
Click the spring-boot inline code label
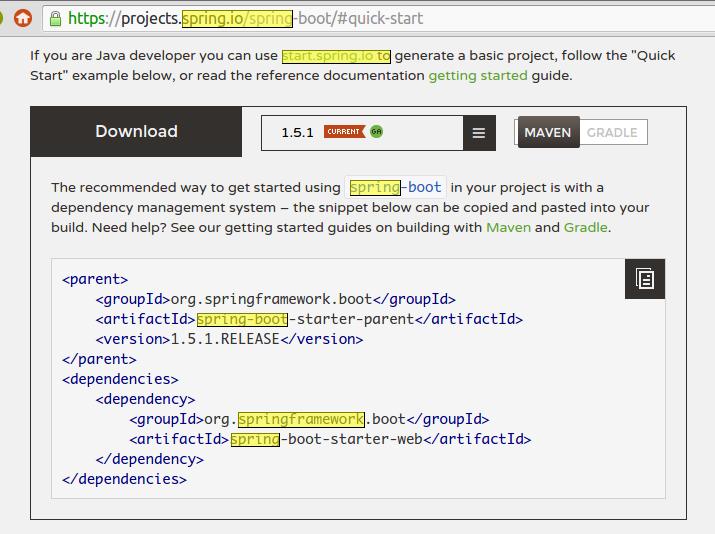click(395, 187)
